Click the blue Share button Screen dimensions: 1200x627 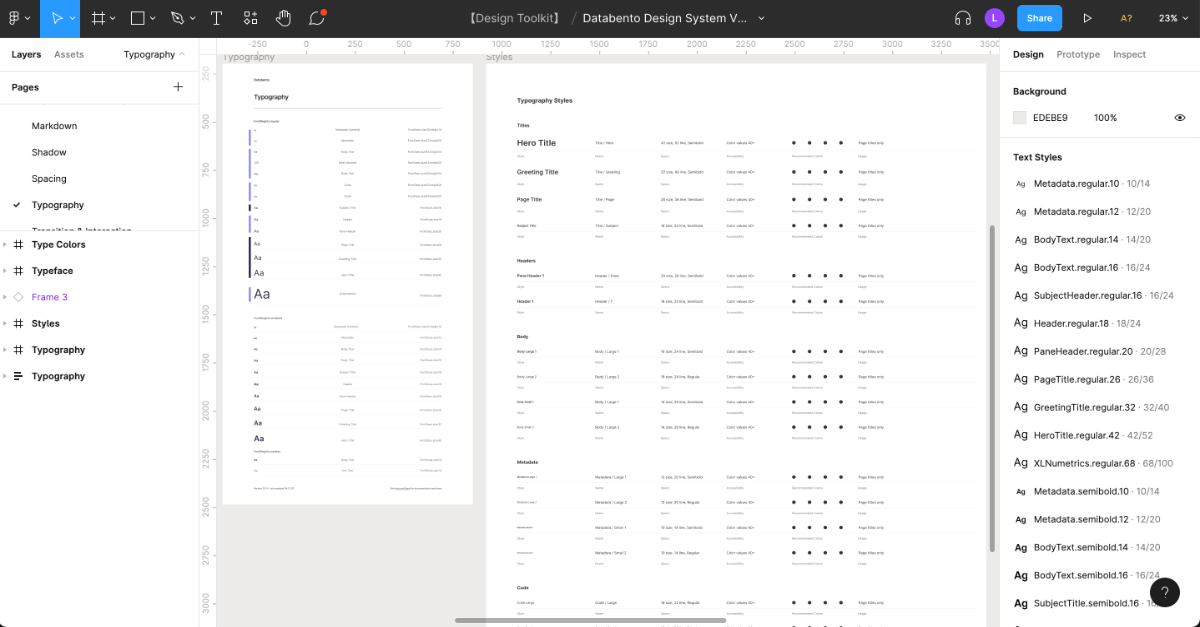click(x=1039, y=18)
